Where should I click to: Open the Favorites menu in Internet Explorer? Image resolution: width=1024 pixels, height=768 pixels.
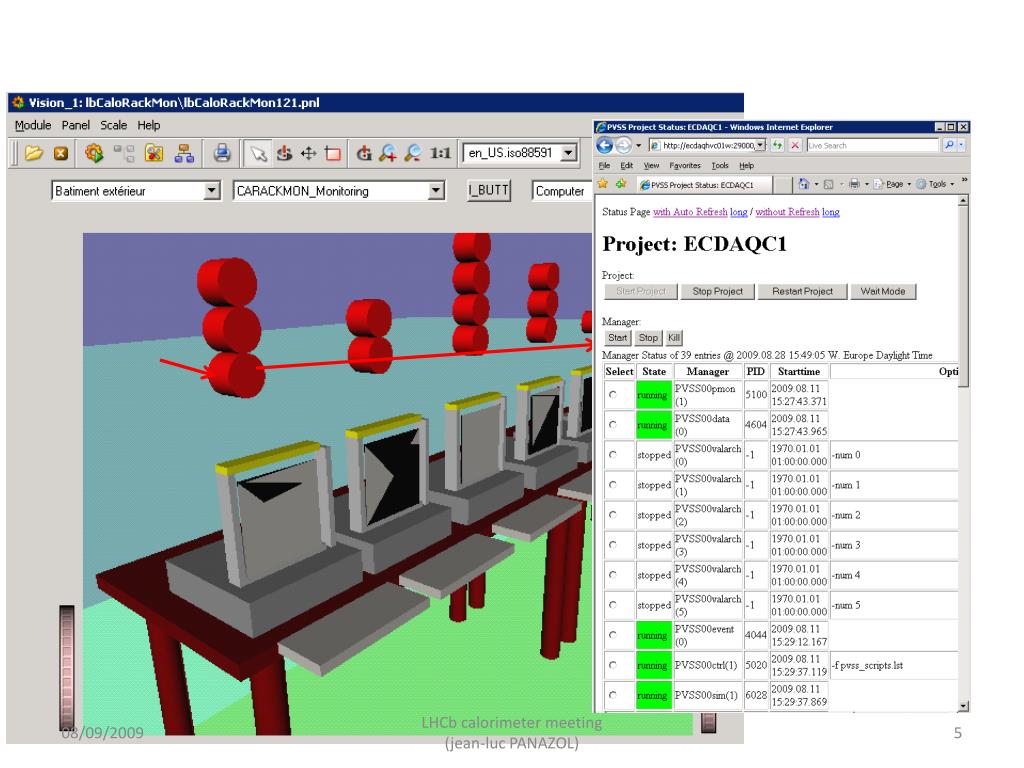tap(684, 166)
